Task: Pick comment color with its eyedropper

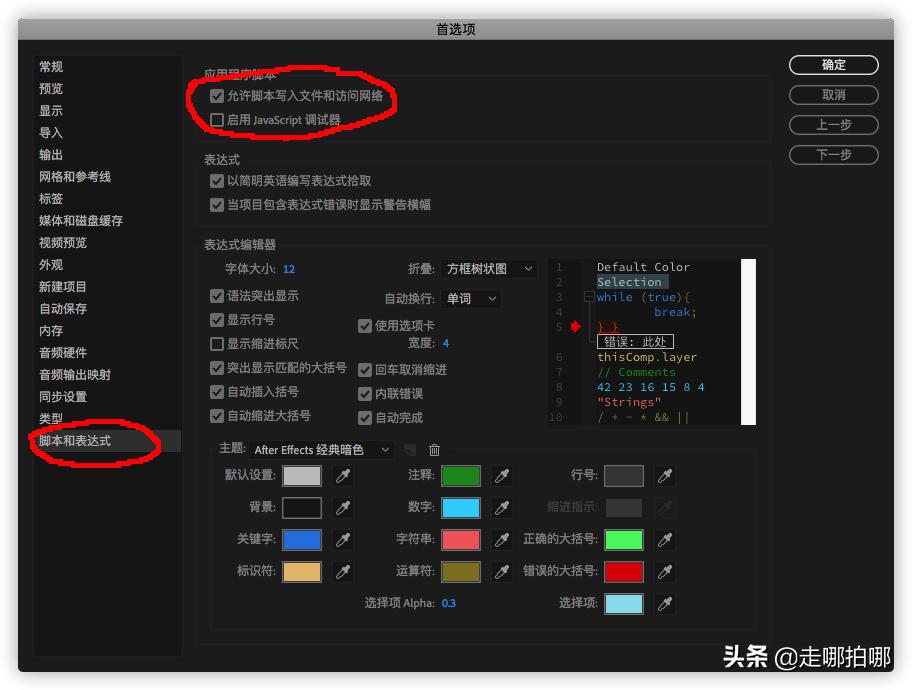Action: 499,475
